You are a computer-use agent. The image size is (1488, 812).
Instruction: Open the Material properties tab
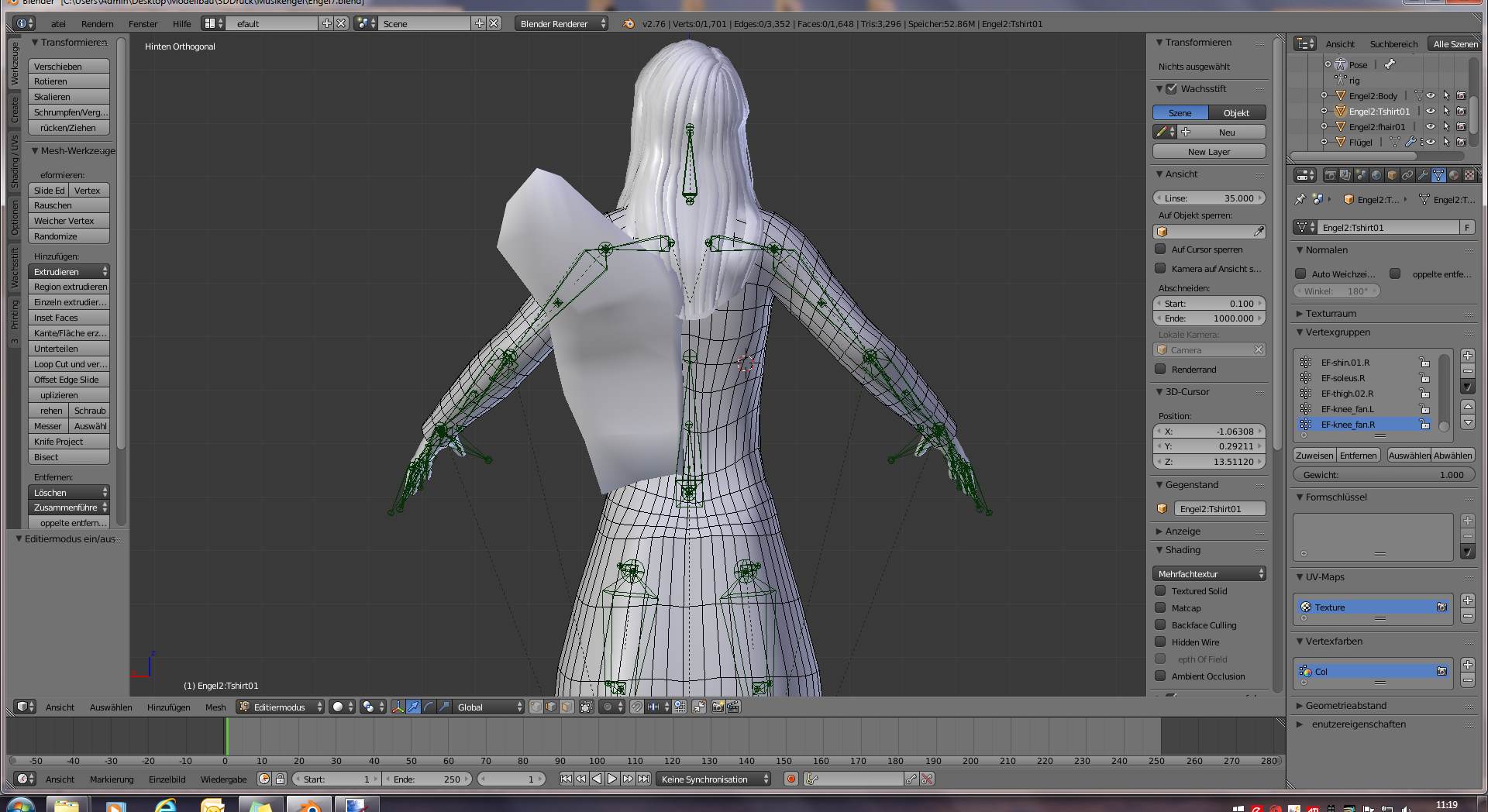(1453, 175)
